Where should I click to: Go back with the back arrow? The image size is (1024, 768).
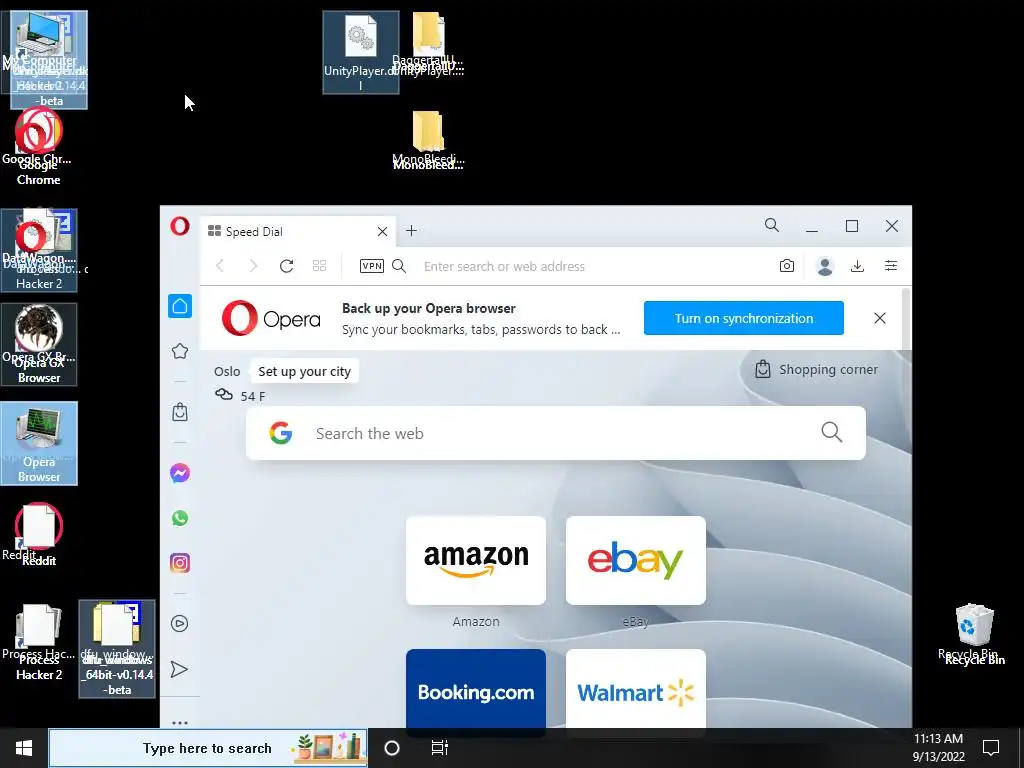point(220,266)
